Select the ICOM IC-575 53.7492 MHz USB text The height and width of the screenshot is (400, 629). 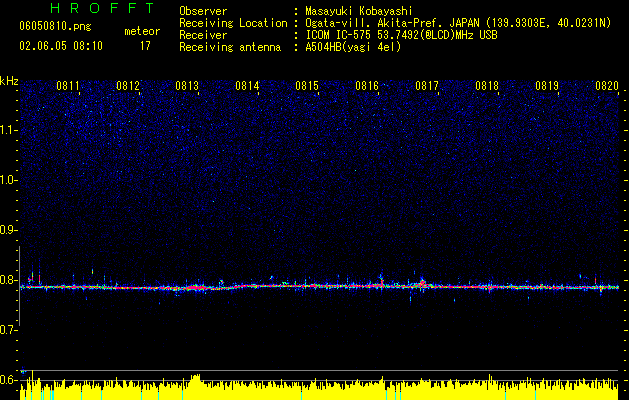coord(401,35)
